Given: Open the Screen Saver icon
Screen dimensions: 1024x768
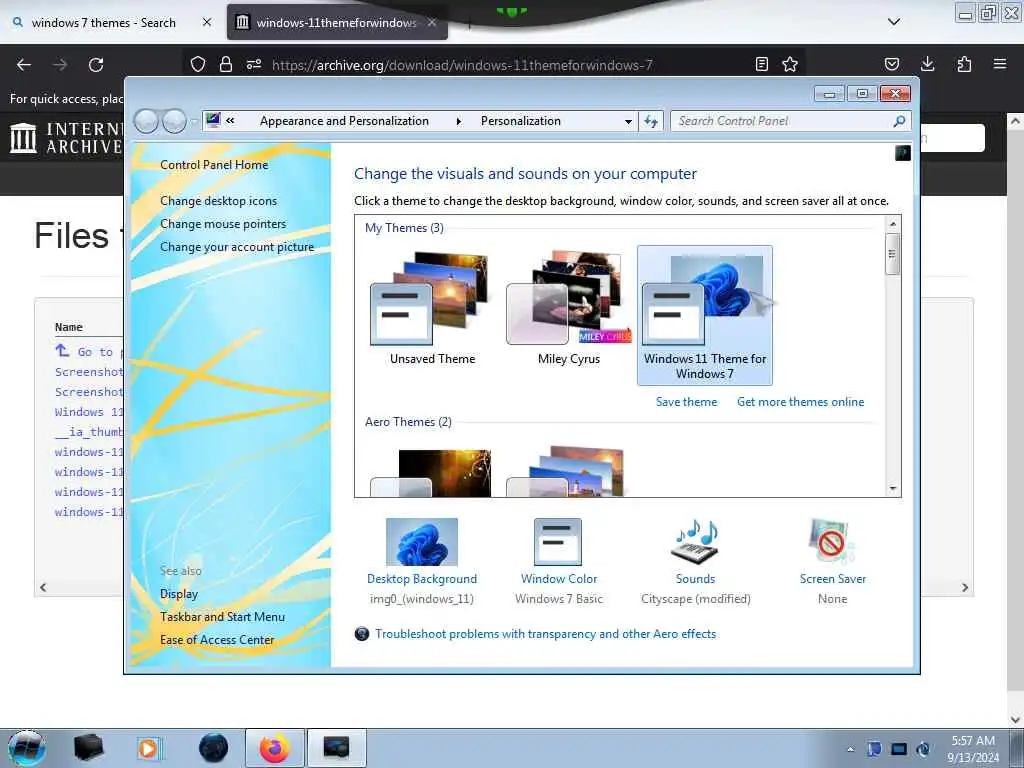Looking at the screenshot, I should tap(832, 542).
